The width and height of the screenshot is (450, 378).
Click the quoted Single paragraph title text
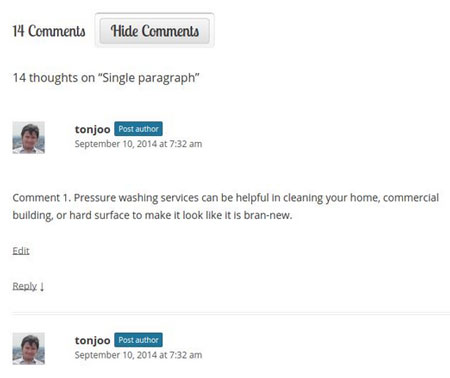pyautogui.click(x=148, y=78)
